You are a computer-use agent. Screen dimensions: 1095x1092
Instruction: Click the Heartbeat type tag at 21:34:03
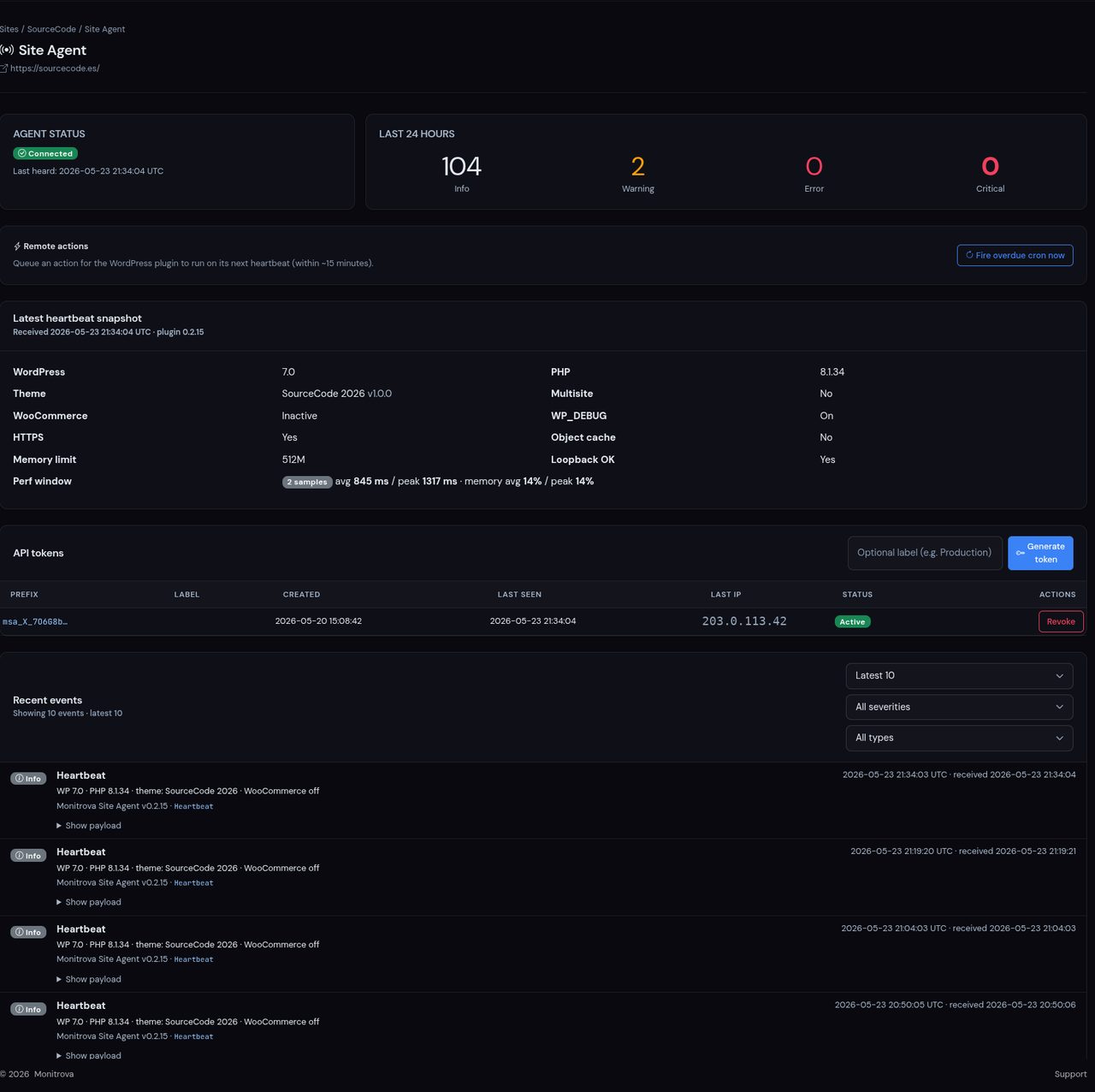pos(193,806)
